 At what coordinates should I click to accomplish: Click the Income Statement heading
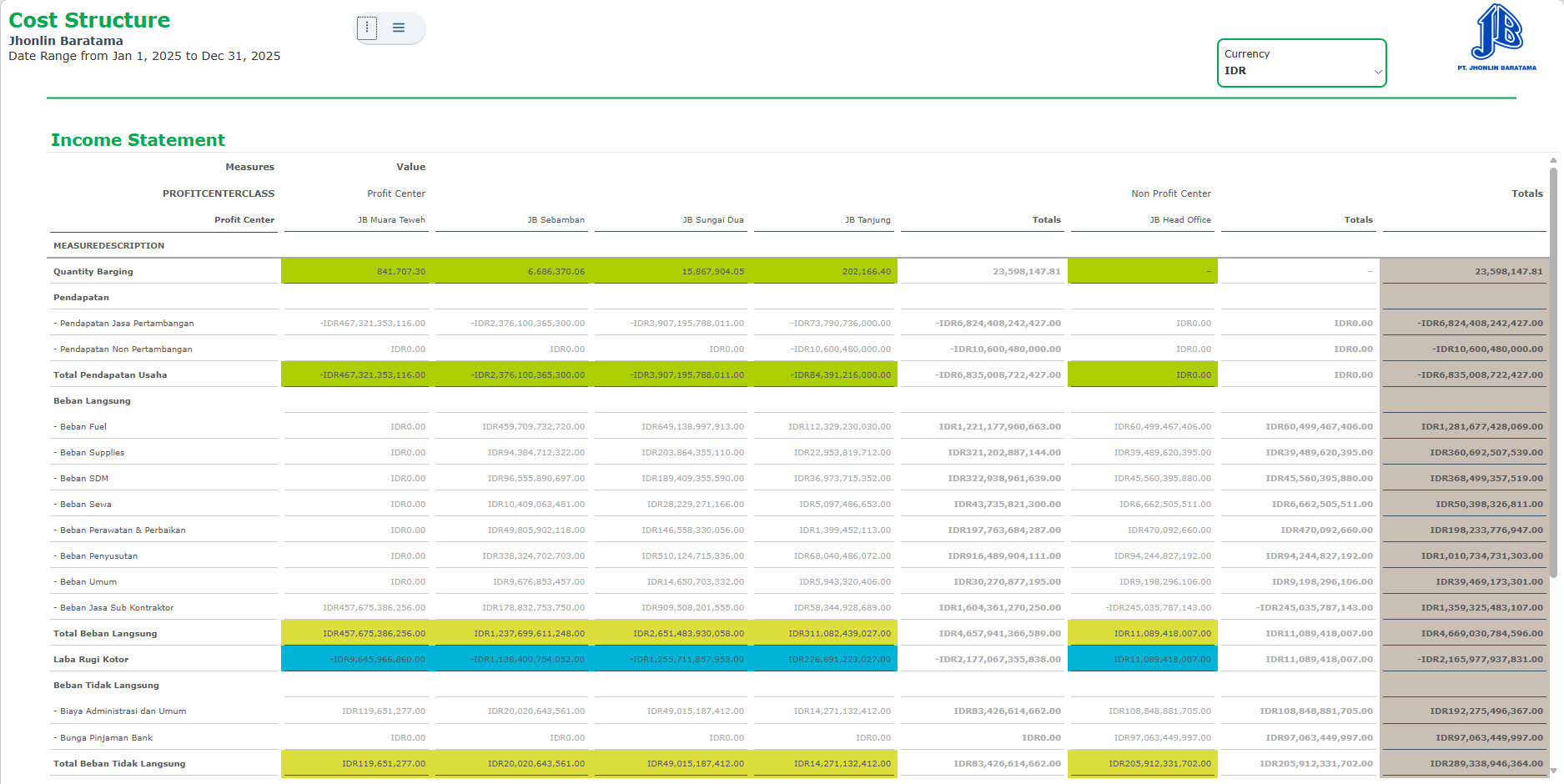138,140
